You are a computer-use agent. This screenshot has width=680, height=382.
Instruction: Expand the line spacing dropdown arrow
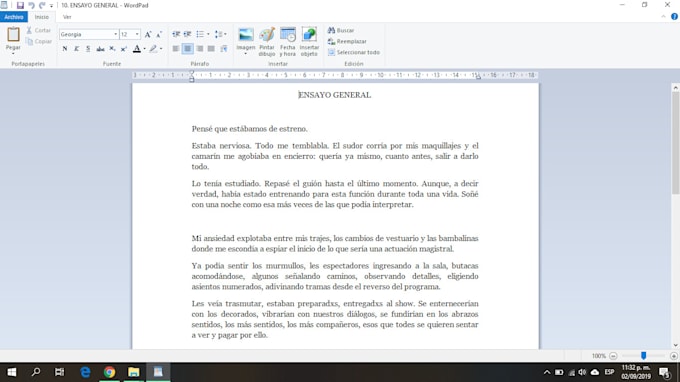coord(226,34)
